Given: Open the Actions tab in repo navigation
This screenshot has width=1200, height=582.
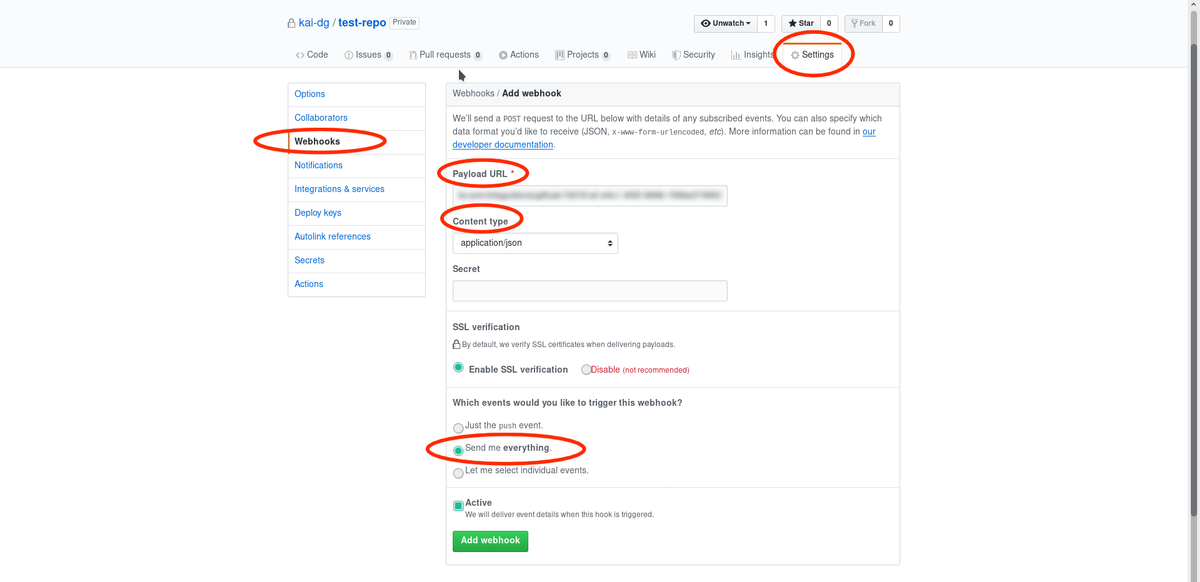Looking at the screenshot, I should pyautogui.click(x=518, y=55).
